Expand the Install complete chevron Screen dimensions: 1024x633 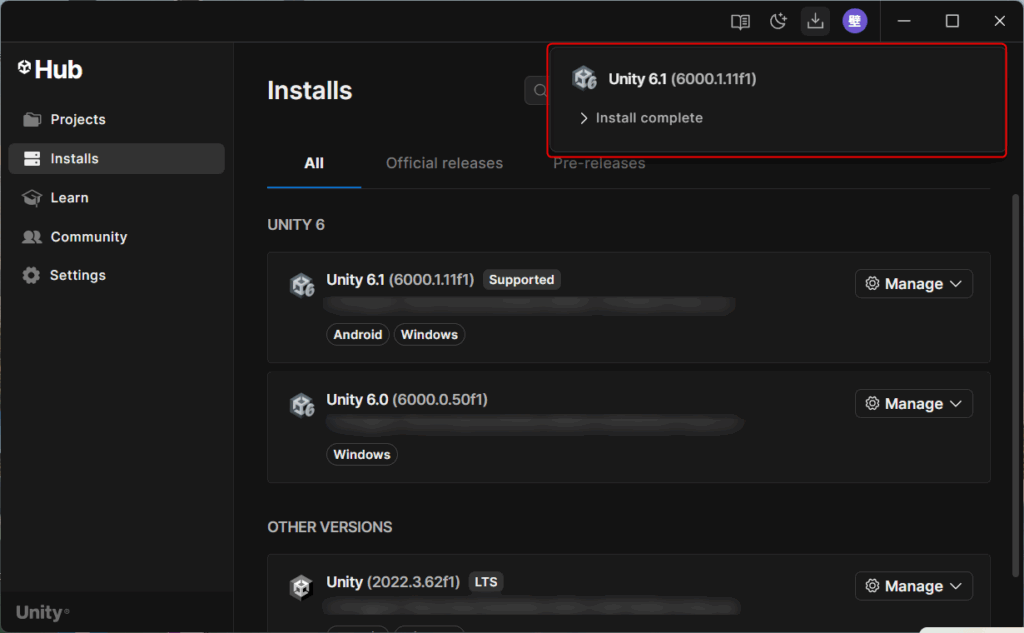coord(583,118)
